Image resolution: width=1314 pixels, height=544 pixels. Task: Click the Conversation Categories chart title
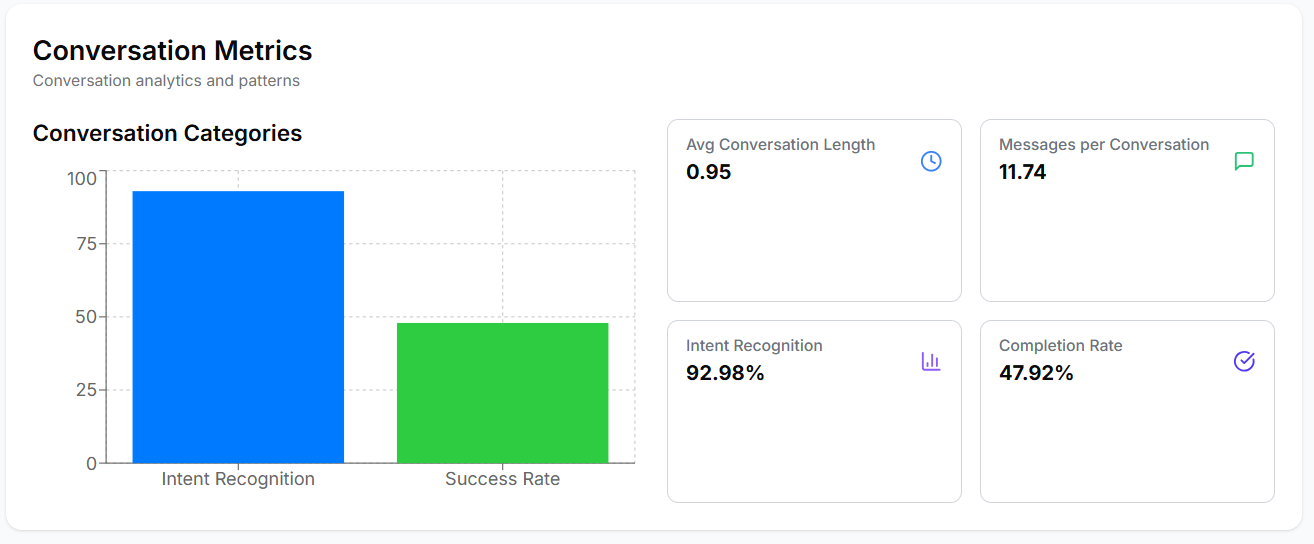tap(167, 133)
